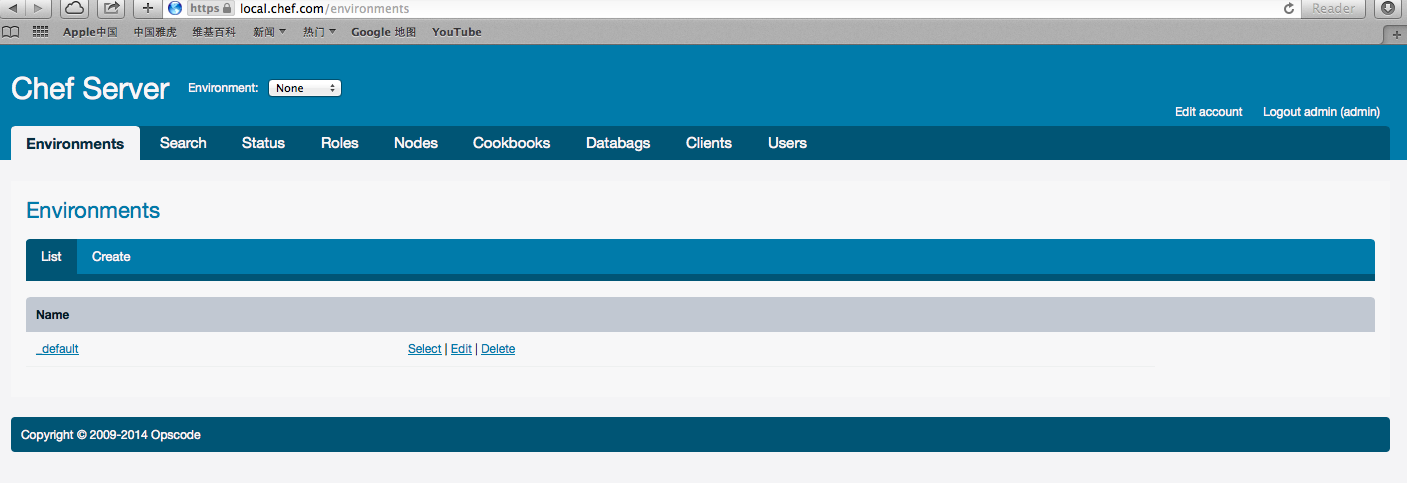
Task: Click the globe site icon in the address bar
Action: click(x=175, y=8)
